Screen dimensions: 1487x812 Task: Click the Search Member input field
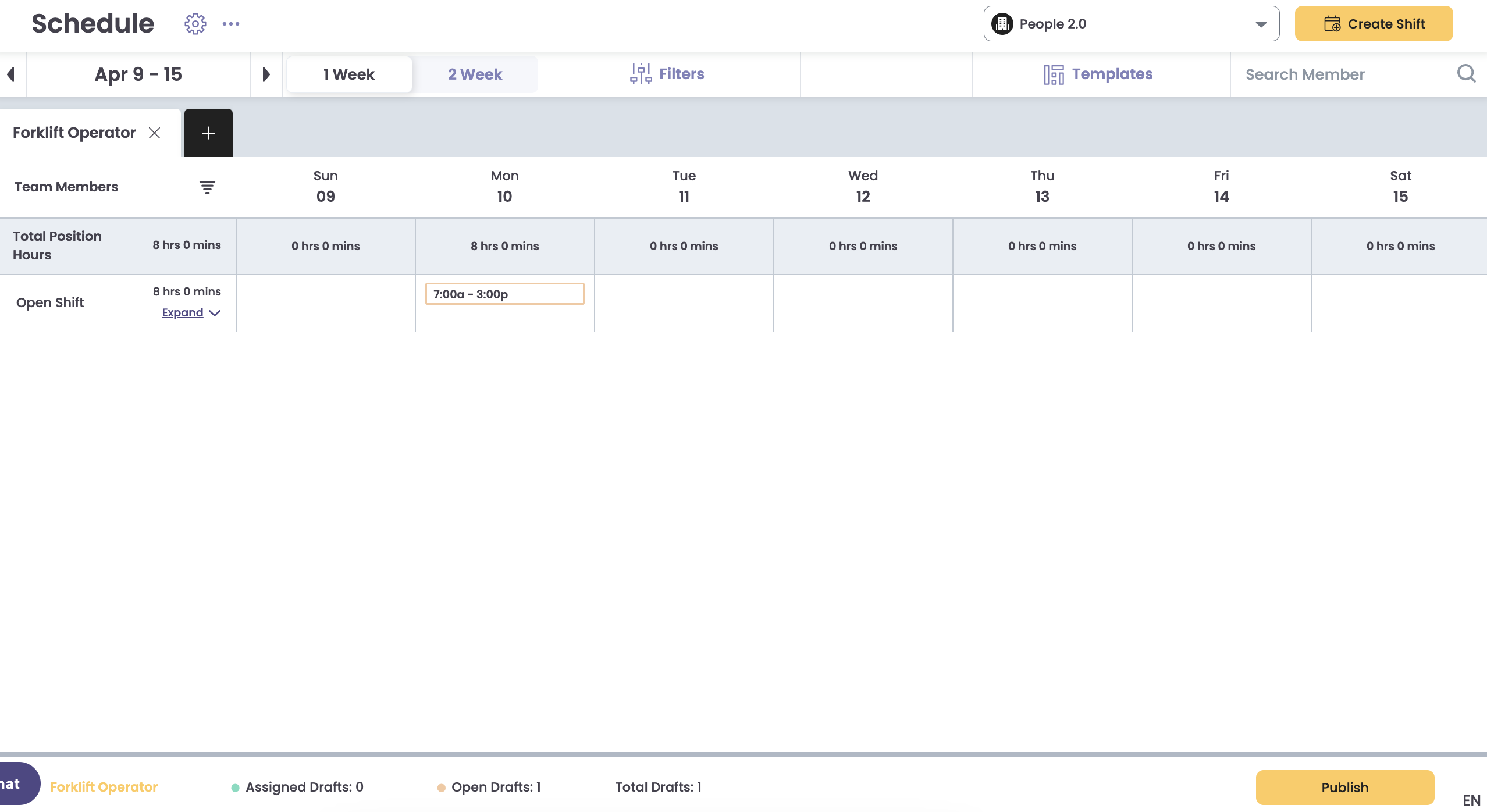[x=1344, y=74]
